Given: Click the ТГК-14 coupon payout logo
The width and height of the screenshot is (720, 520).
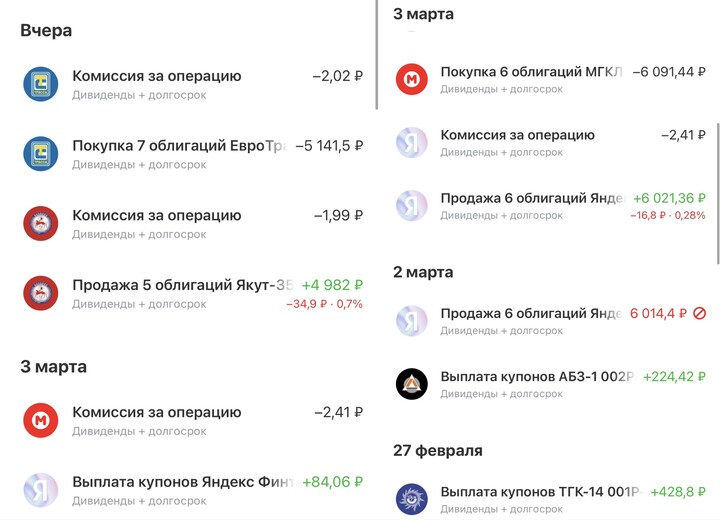Looking at the screenshot, I should pos(411,499).
